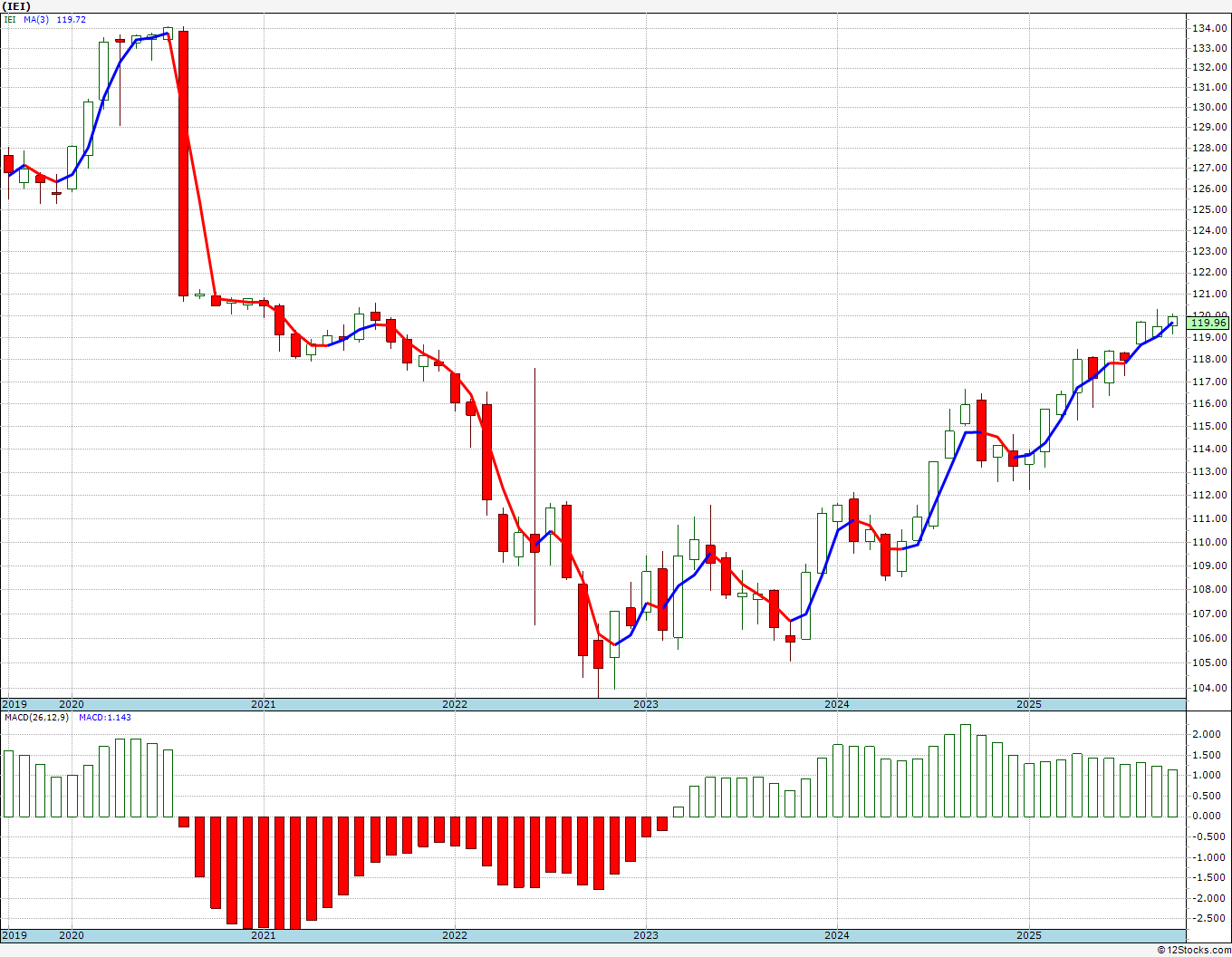The image size is (1232, 957).
Task: Select the 114.00 price axis label
Action: 1209,449
